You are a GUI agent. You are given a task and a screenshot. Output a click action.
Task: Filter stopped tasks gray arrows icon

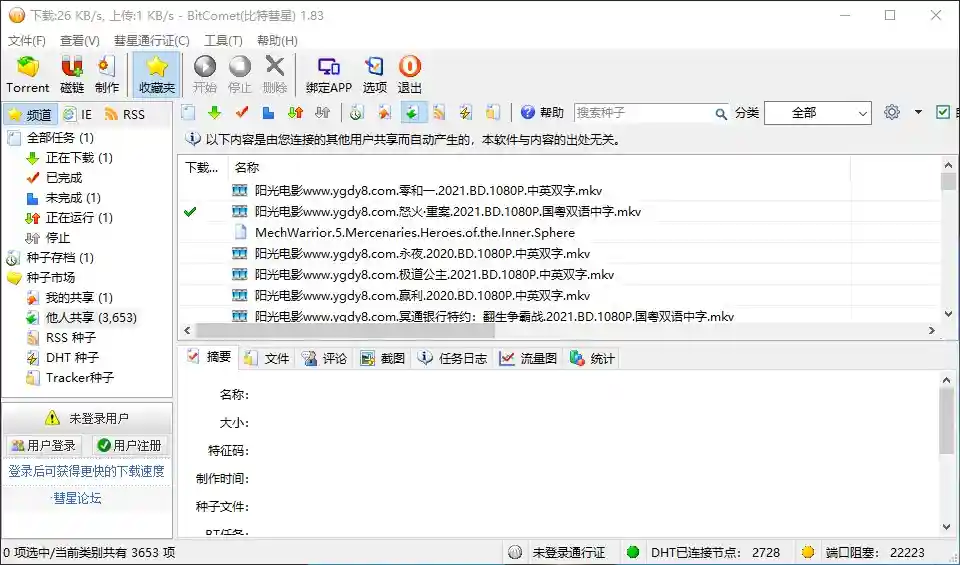322,113
